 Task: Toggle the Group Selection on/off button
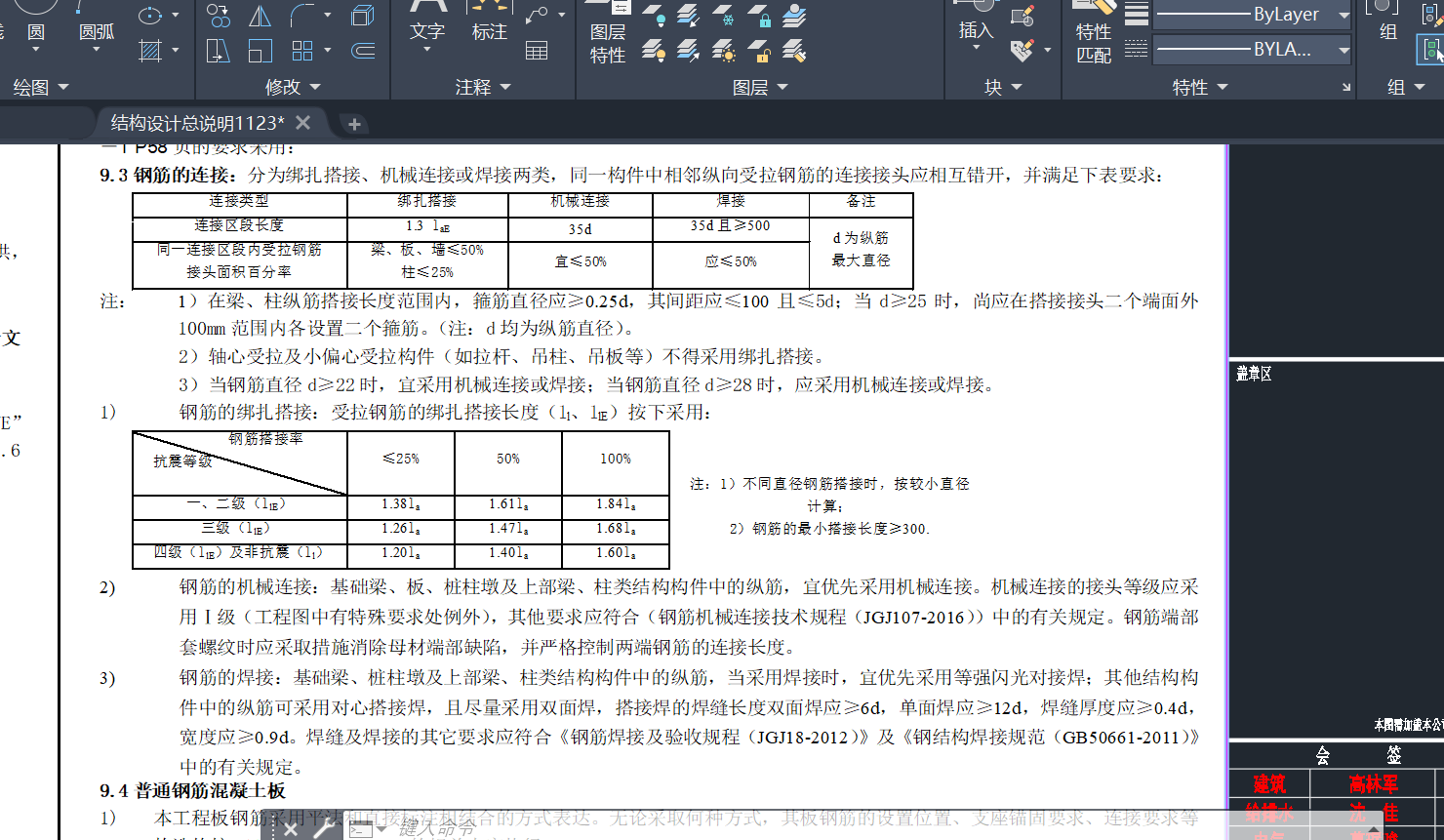[x=1431, y=50]
